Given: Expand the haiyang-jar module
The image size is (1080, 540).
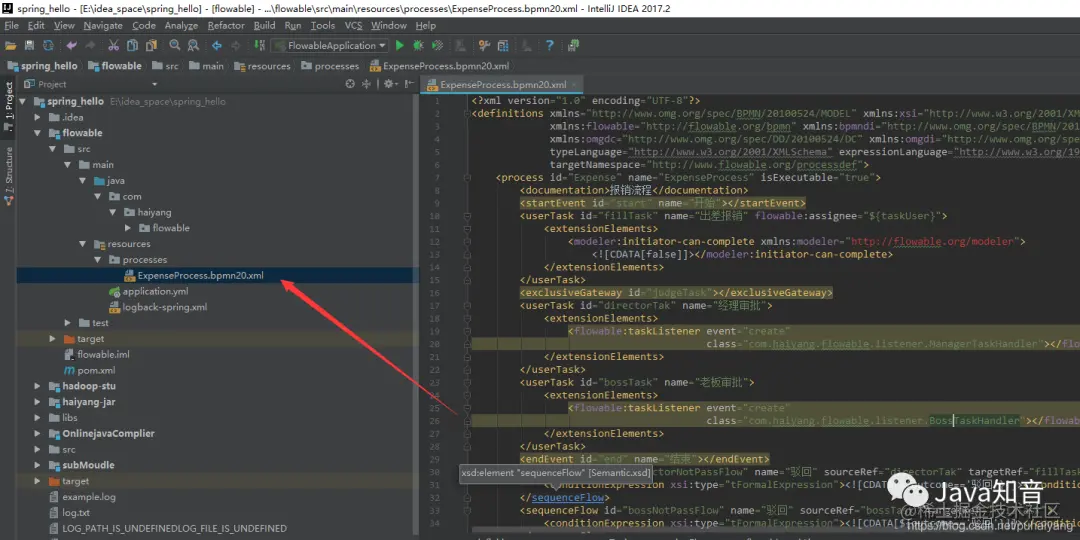Looking at the screenshot, I should click(x=37, y=402).
